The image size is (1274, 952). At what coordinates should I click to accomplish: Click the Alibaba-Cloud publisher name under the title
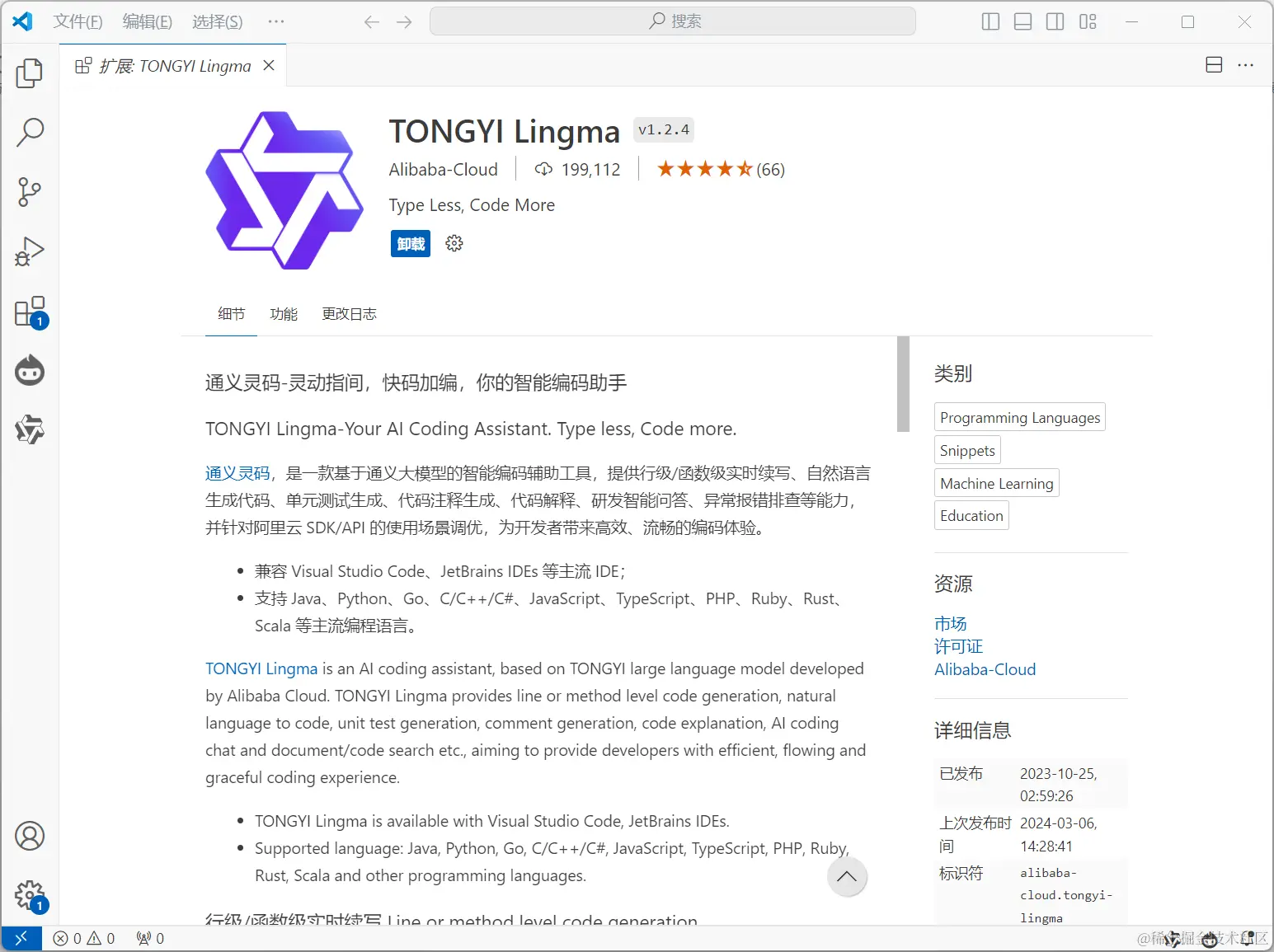pyautogui.click(x=444, y=170)
